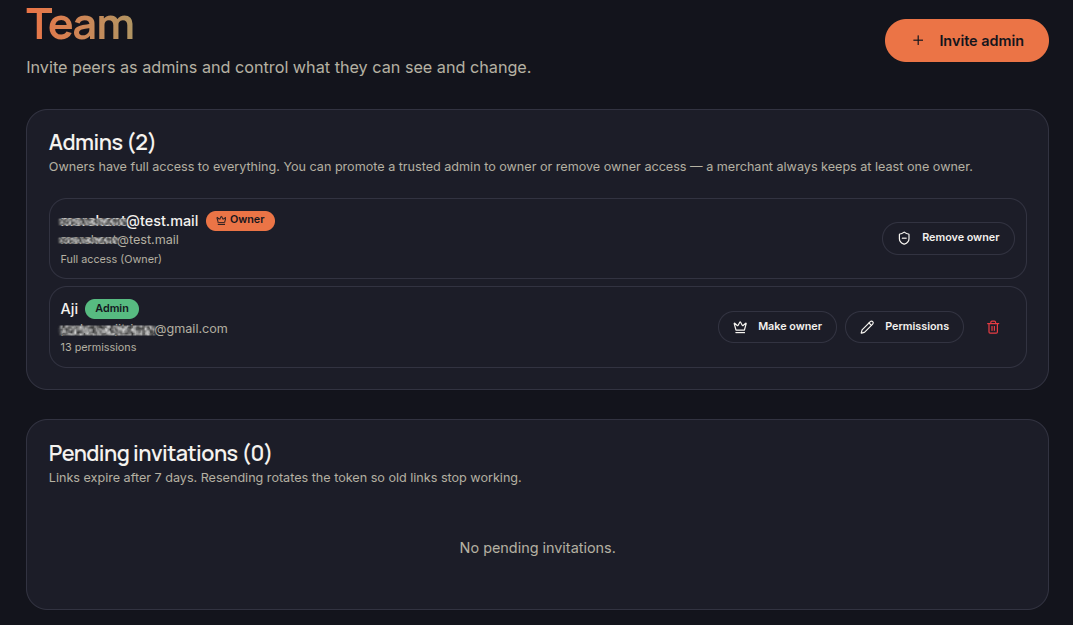Screen dimensions: 1073x625
Task: Click the Pending invitations (0) heading
Action: point(160,453)
